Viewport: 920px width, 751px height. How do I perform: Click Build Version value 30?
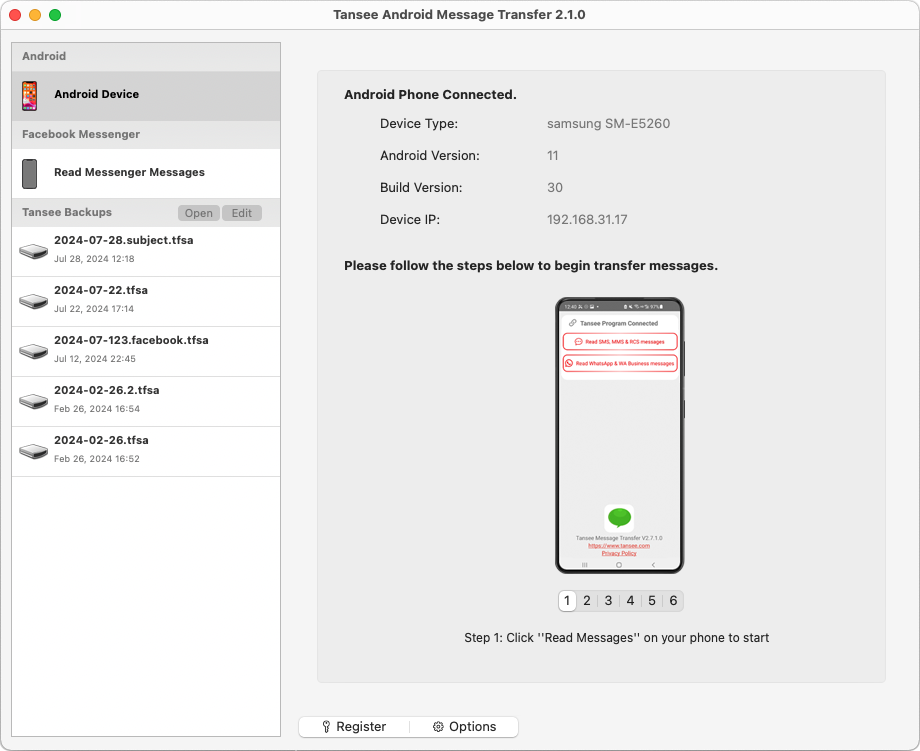[554, 188]
